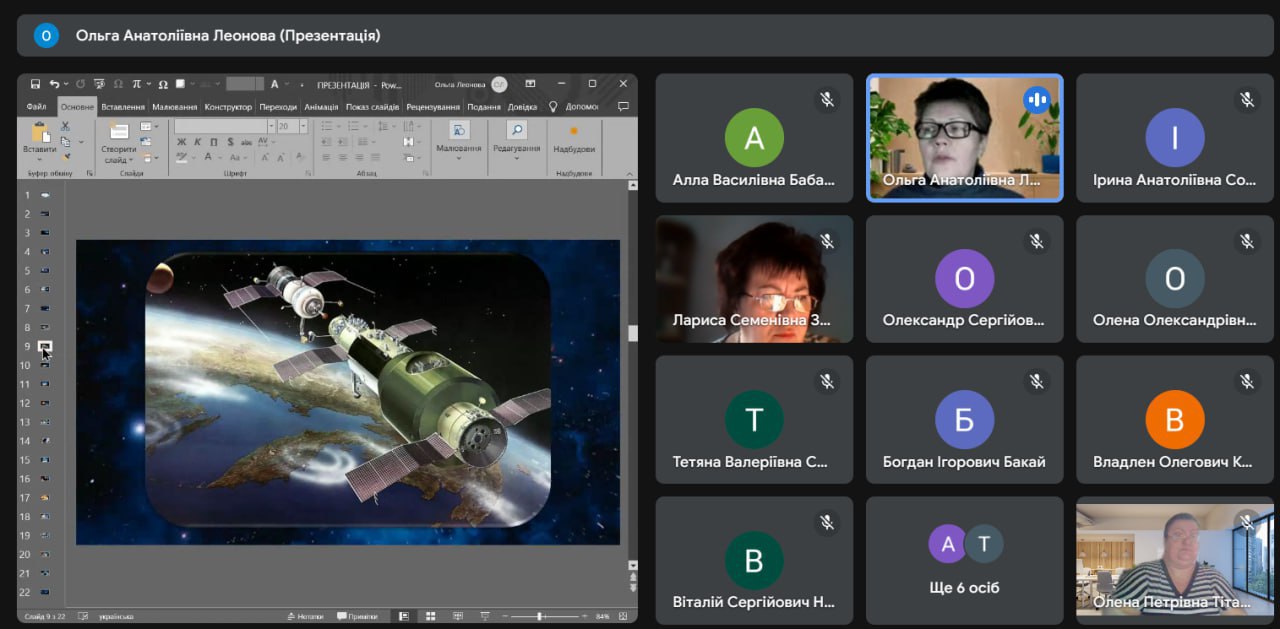
Task: Click the zoom out minus button
Action: pos(504,616)
